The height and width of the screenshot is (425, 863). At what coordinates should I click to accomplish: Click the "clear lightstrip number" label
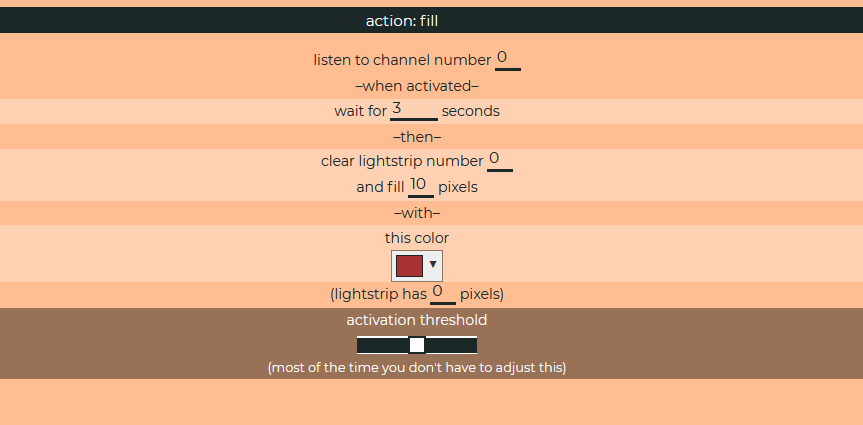[x=402, y=161]
